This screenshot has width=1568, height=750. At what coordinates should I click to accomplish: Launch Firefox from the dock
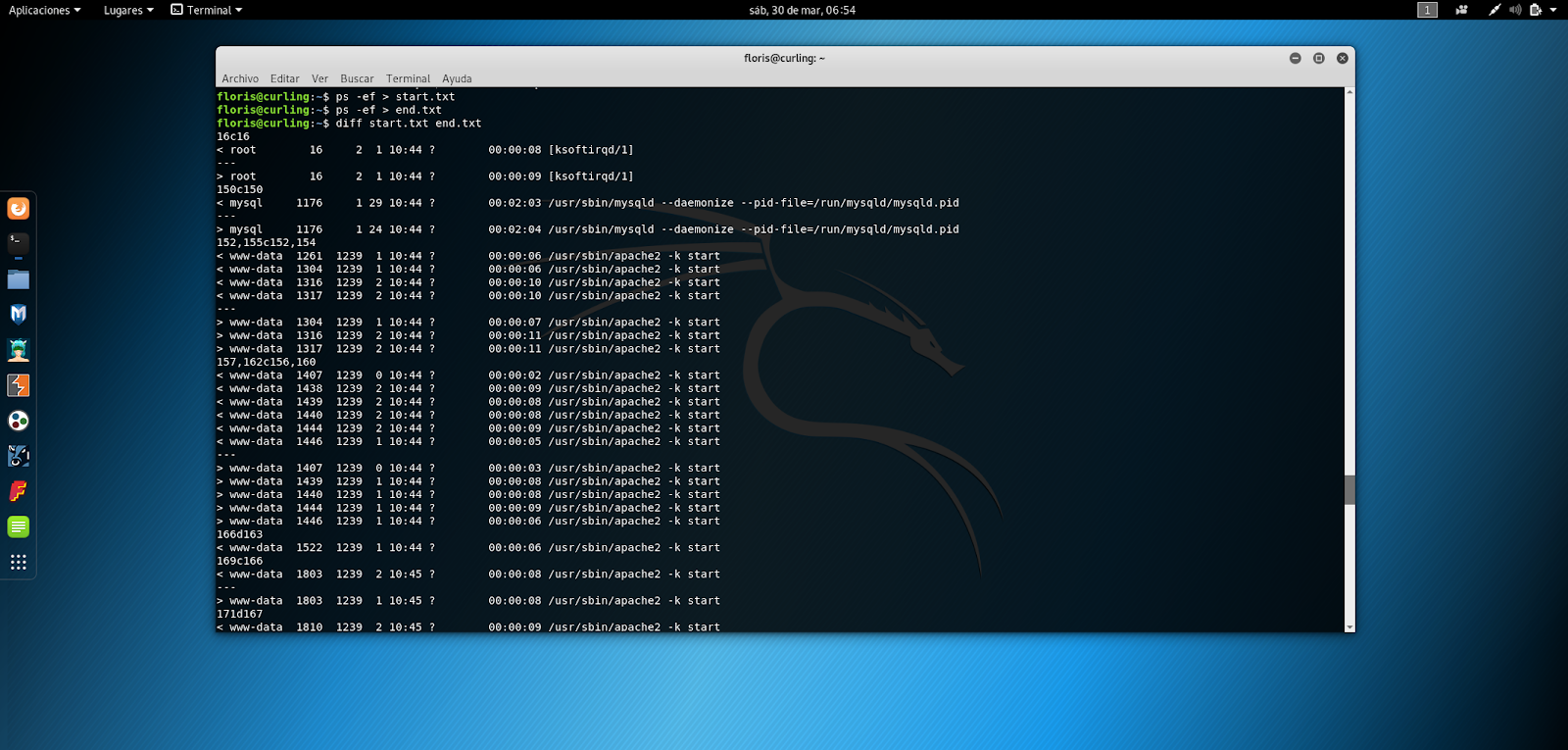click(x=19, y=209)
